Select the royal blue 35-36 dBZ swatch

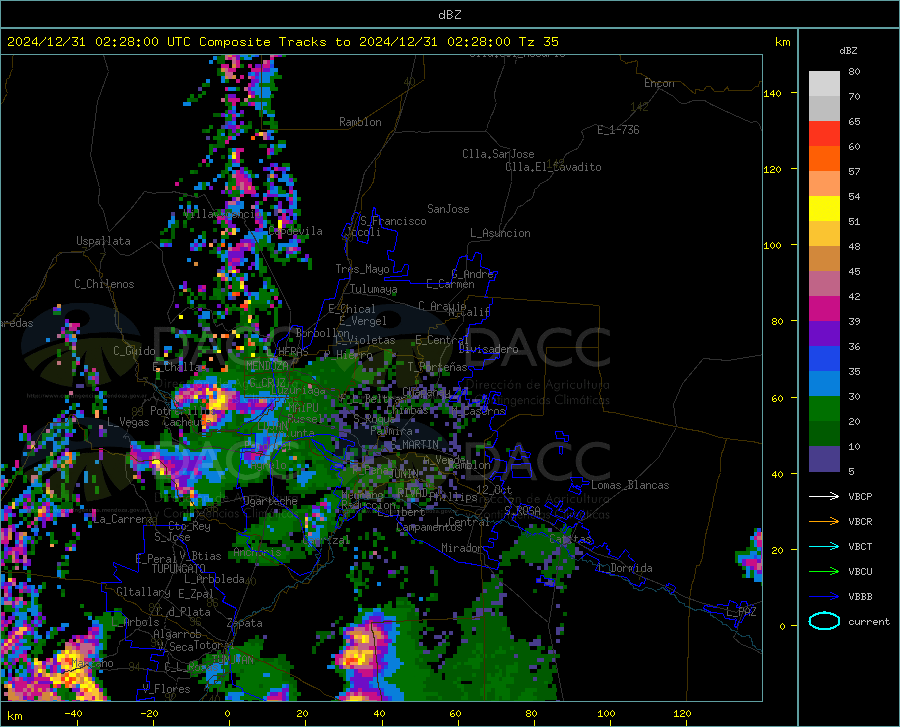824,359
